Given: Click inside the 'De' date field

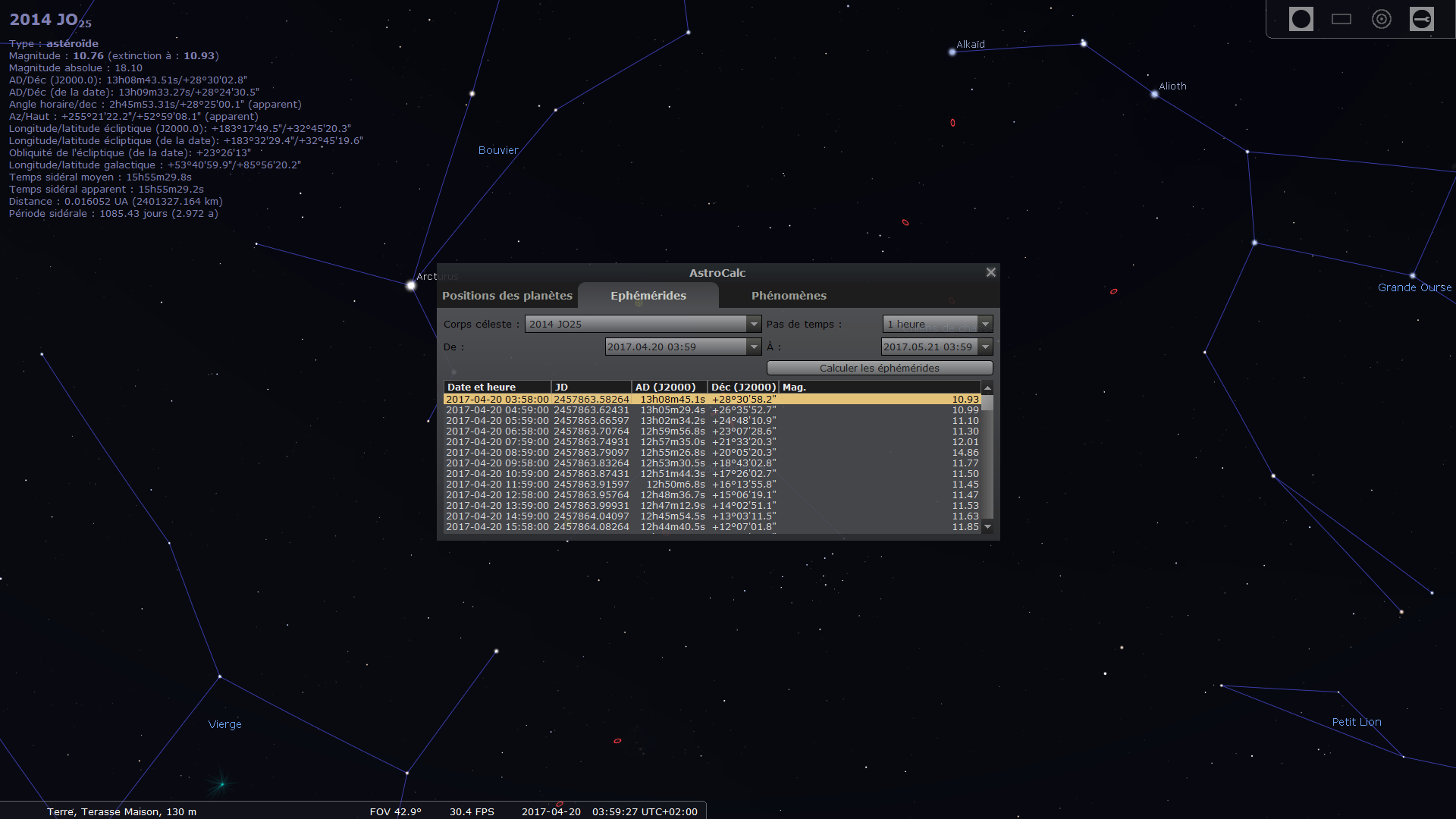Looking at the screenshot, I should coord(675,347).
